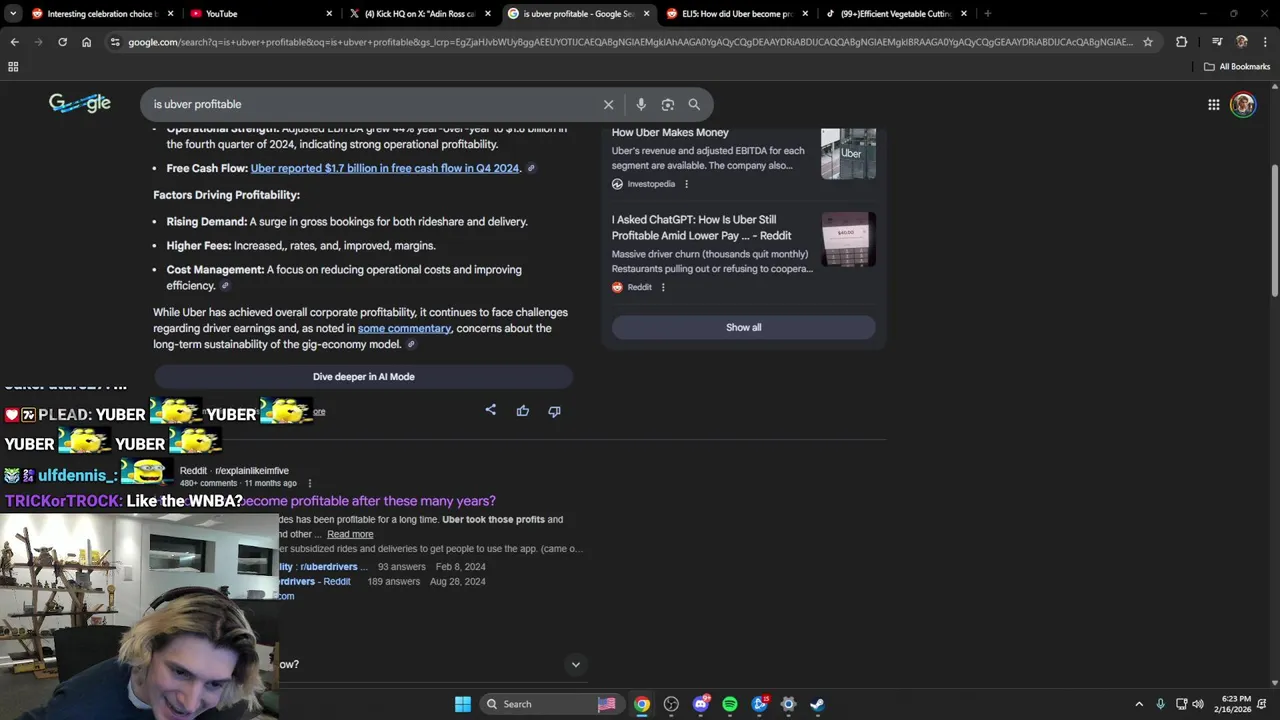Open the 'How Uber Makes Money' article

[x=670, y=132]
